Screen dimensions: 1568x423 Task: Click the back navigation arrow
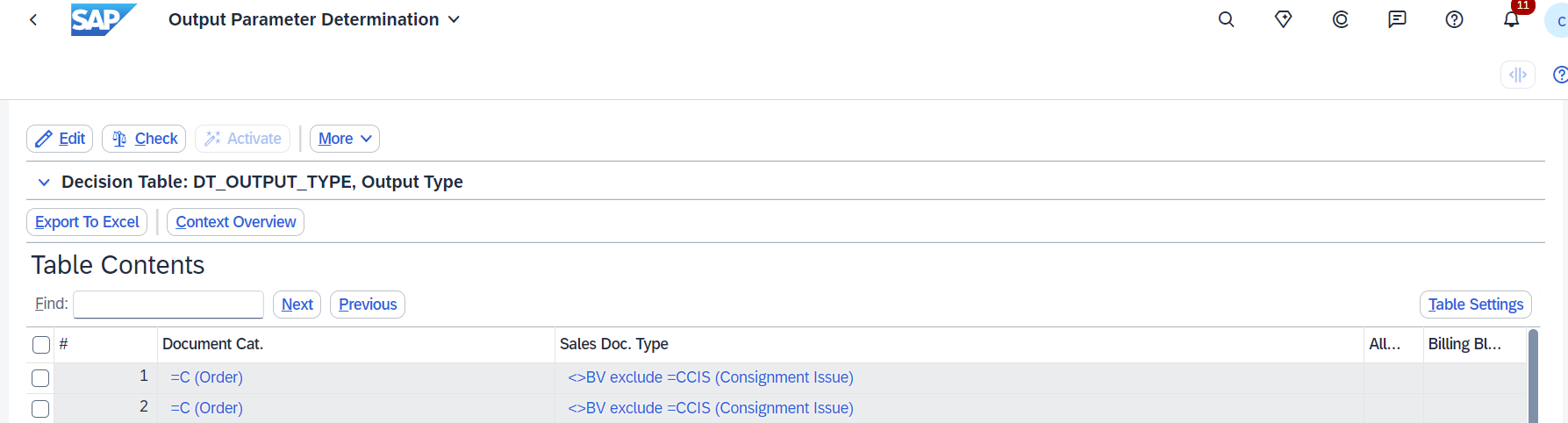(33, 19)
